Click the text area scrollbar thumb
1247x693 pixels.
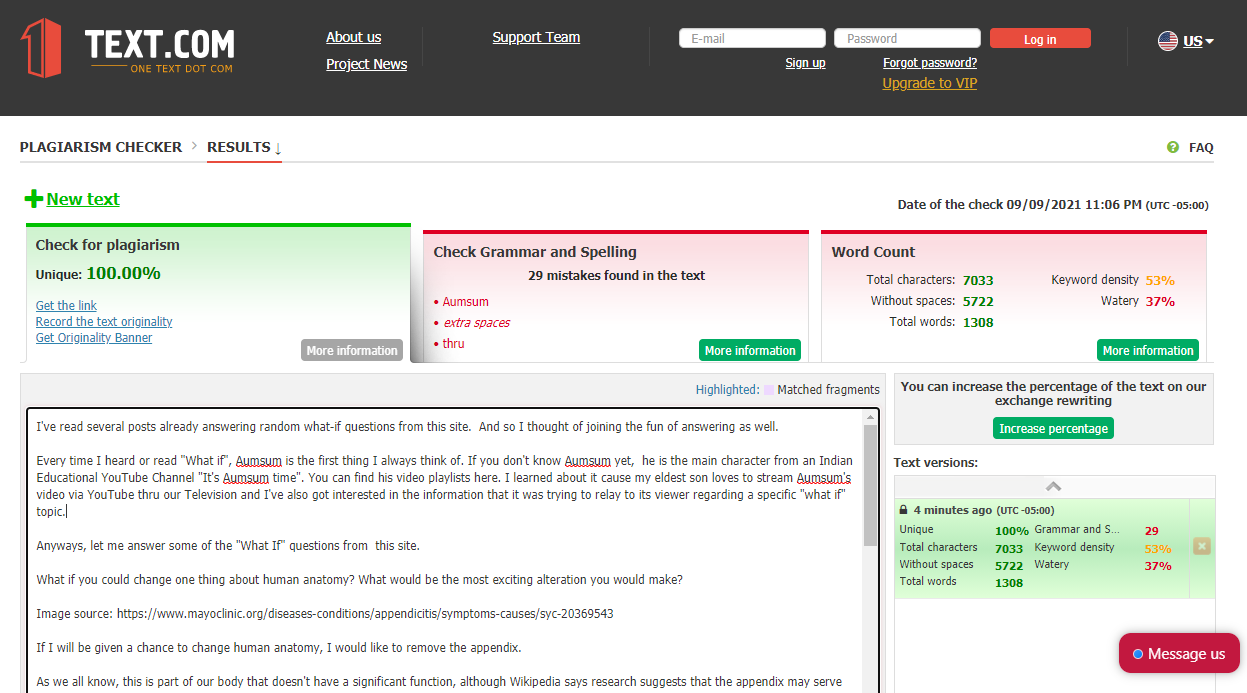(x=870, y=485)
